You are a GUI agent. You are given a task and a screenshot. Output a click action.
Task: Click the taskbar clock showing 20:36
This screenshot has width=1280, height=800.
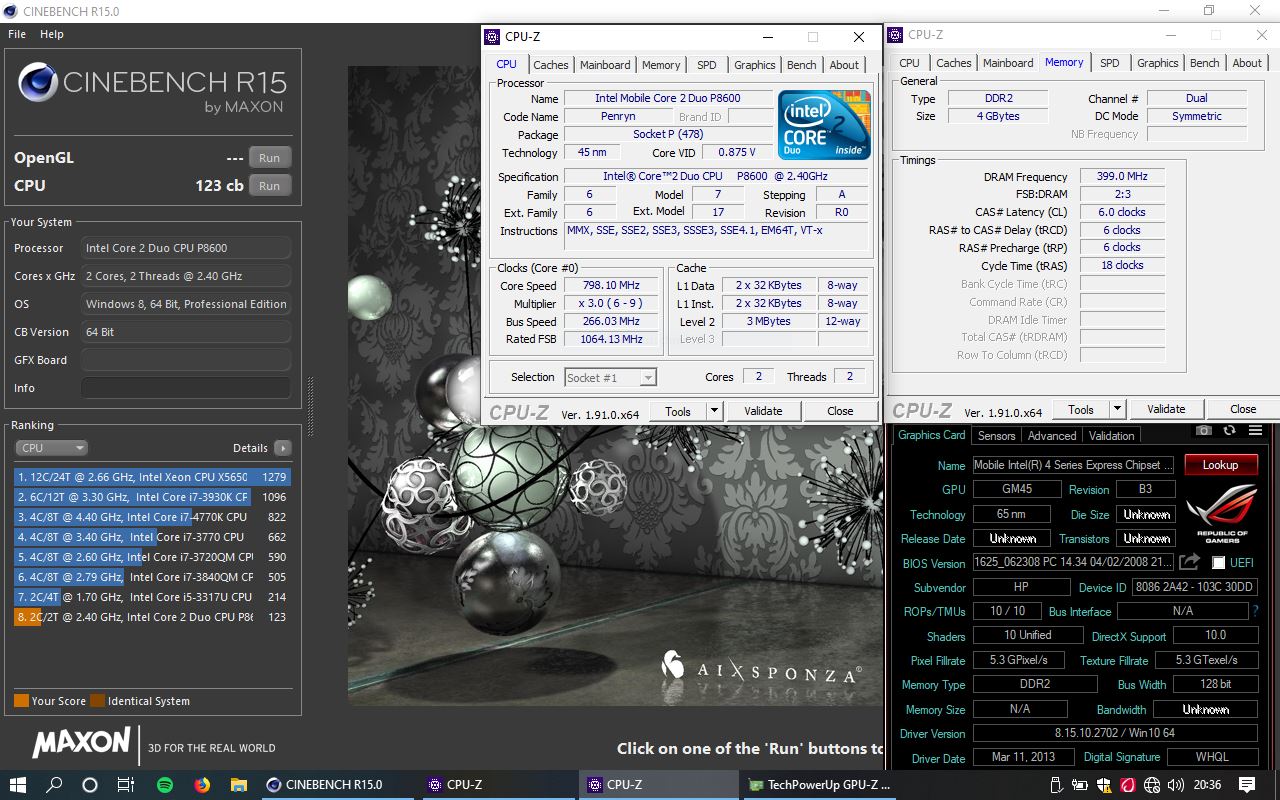tap(1207, 785)
